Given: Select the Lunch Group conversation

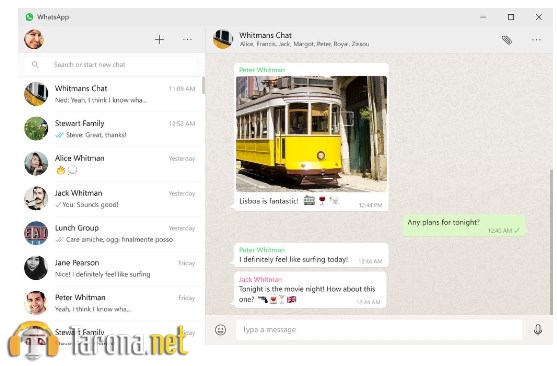Looking at the screenshot, I should click(111, 233).
